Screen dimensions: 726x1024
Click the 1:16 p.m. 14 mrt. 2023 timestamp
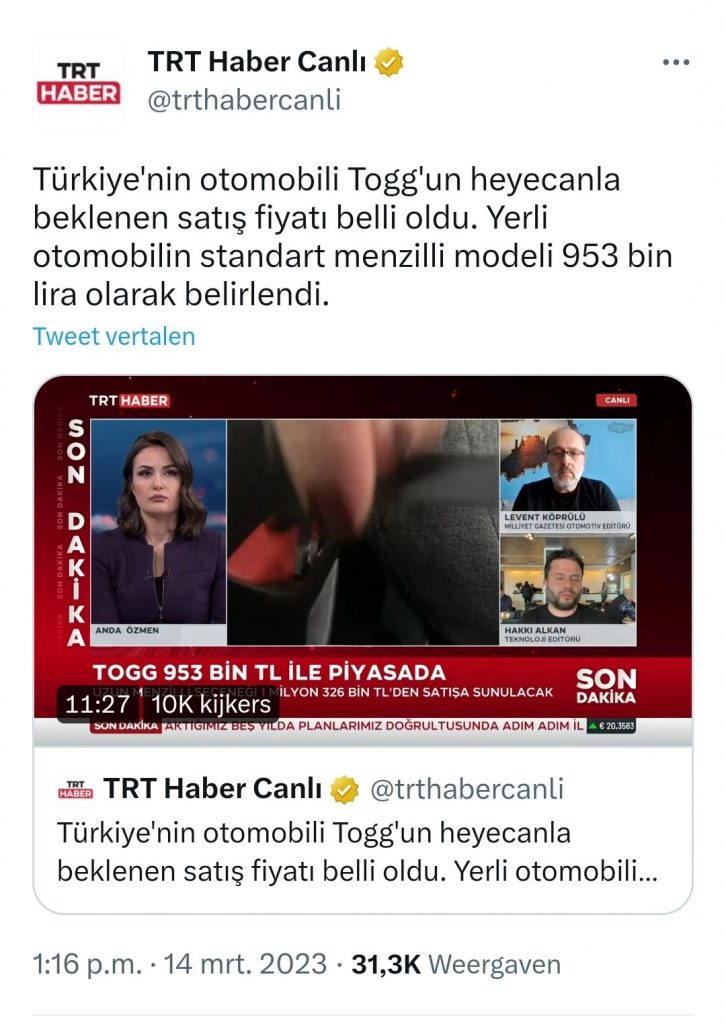point(180,965)
